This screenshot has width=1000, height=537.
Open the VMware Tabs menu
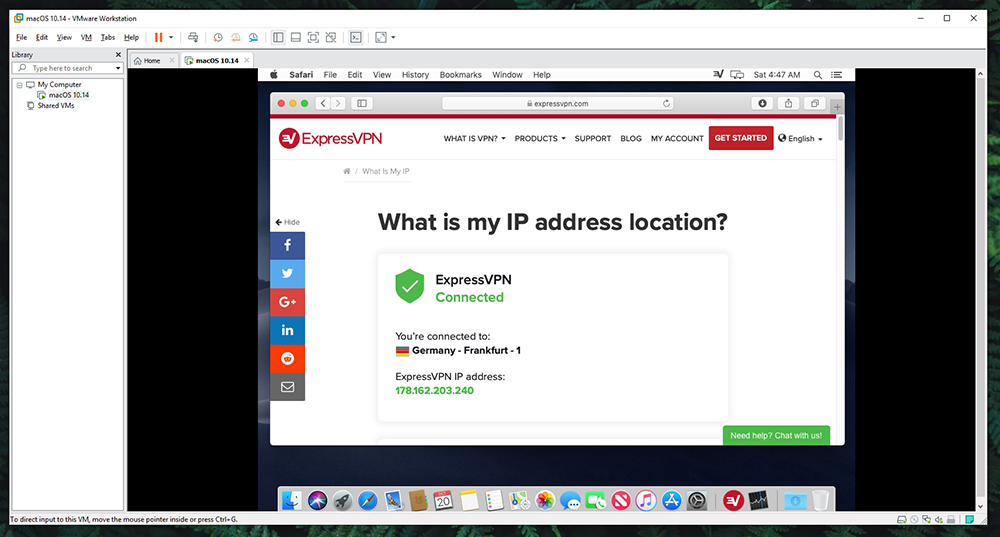coord(108,38)
